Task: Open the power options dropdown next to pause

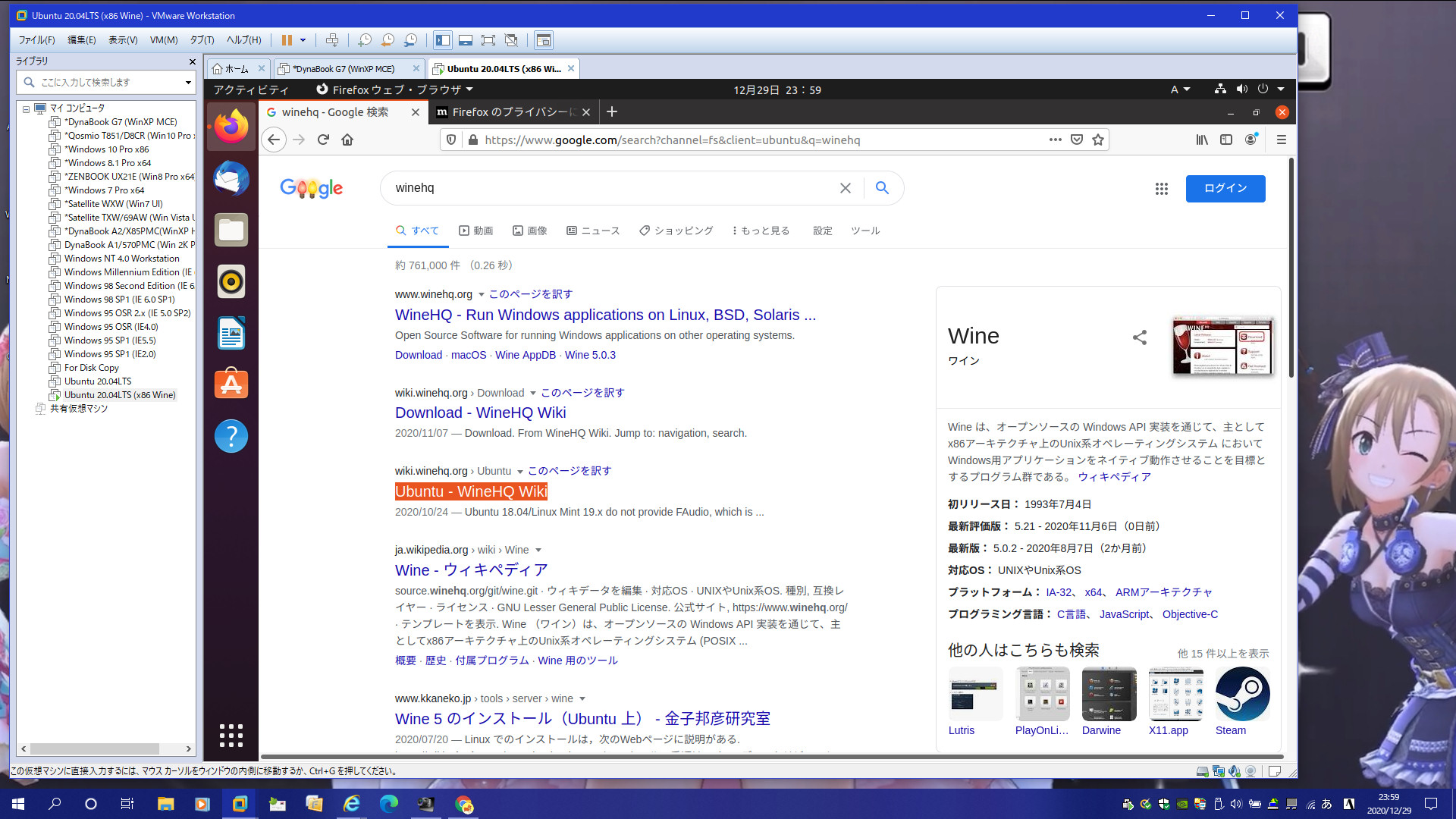Action: [303, 40]
